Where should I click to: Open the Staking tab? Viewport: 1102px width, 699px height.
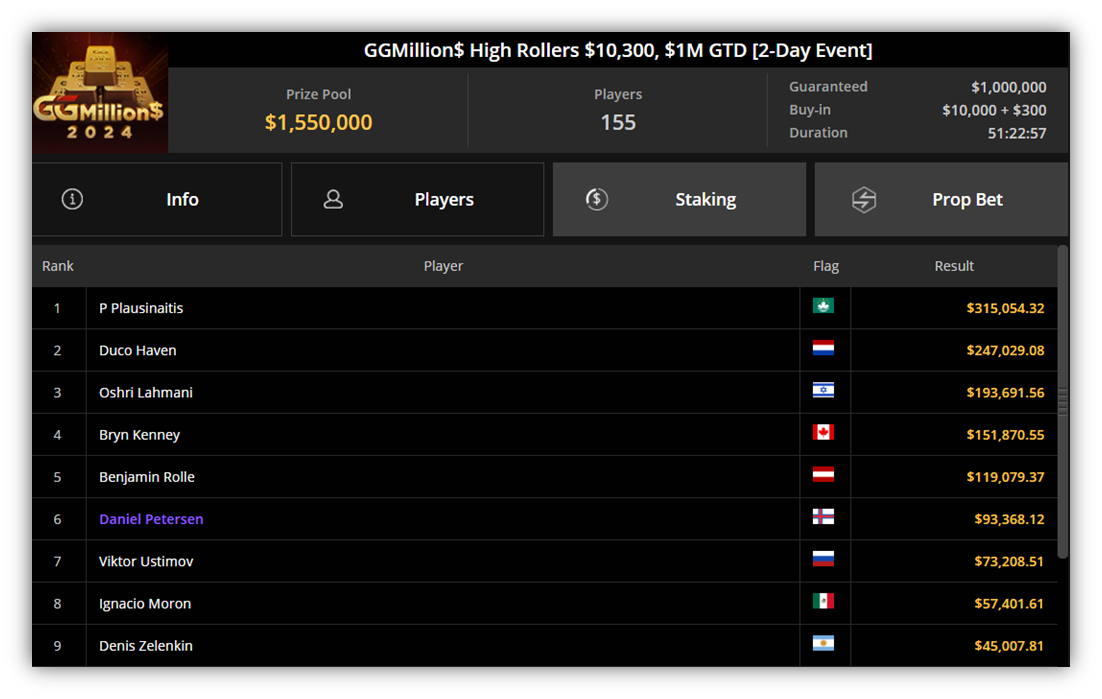679,200
